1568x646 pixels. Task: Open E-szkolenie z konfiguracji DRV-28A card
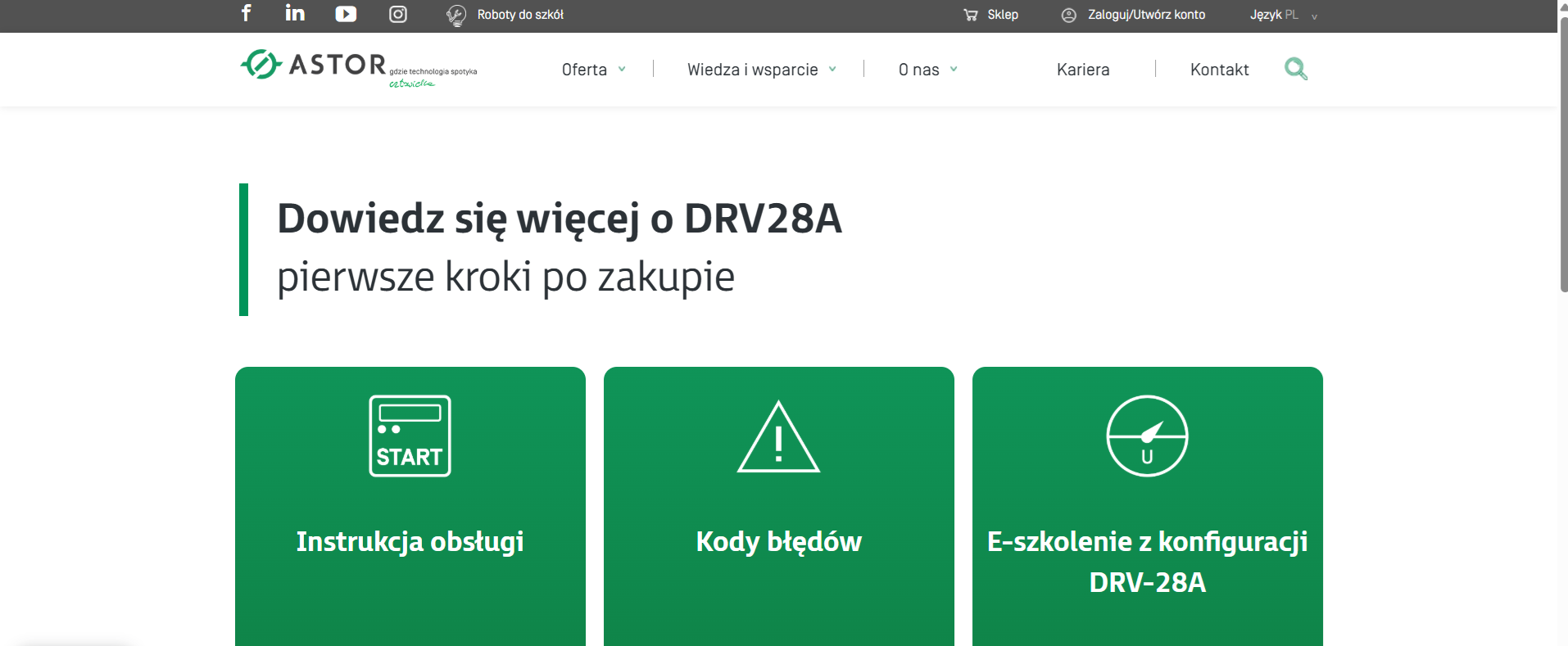tap(1148, 506)
